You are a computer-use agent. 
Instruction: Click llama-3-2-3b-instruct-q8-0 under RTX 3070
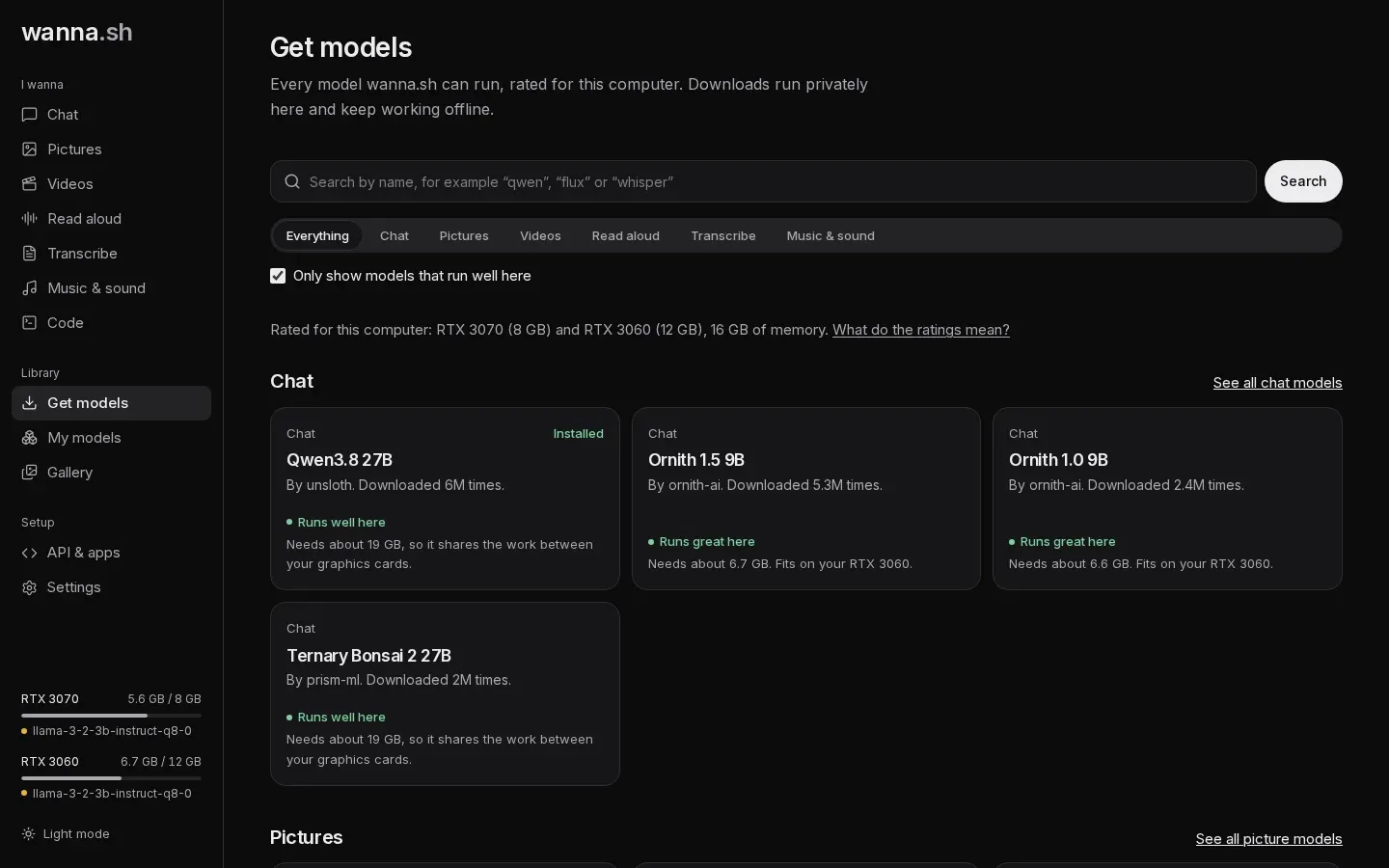pyautogui.click(x=112, y=731)
